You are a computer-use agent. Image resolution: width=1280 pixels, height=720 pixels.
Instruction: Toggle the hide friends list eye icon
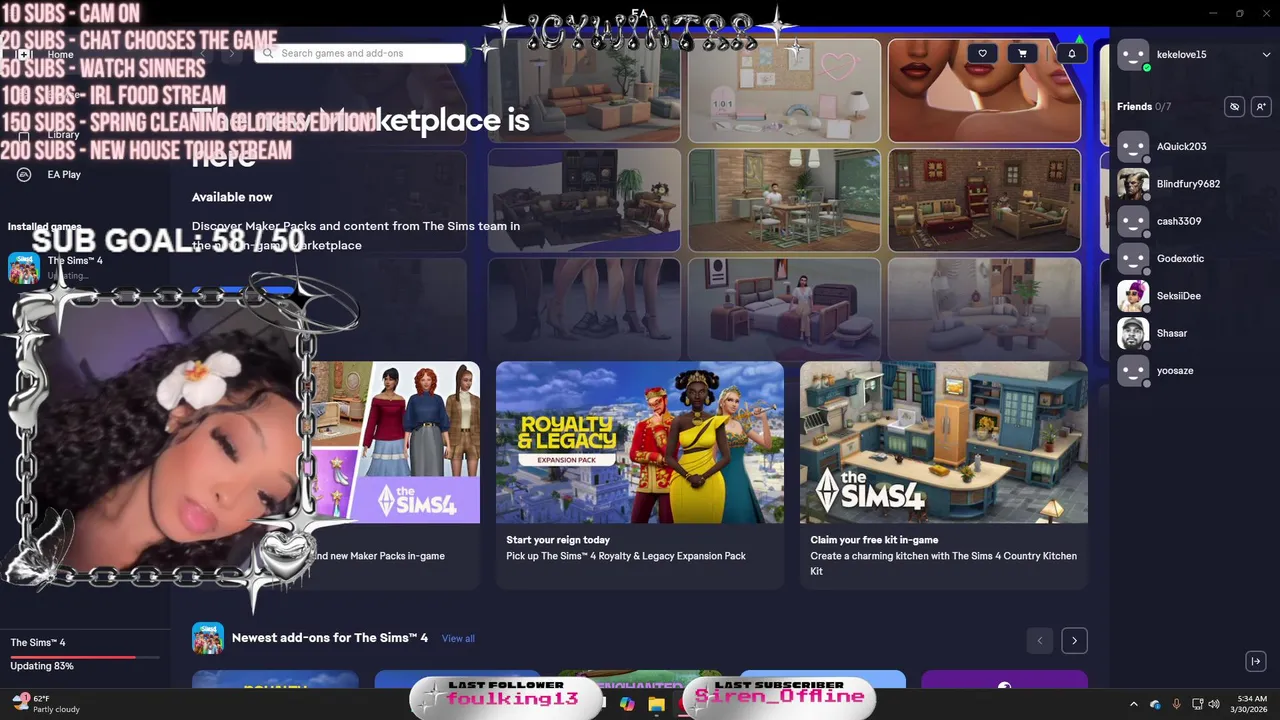tap(1235, 106)
